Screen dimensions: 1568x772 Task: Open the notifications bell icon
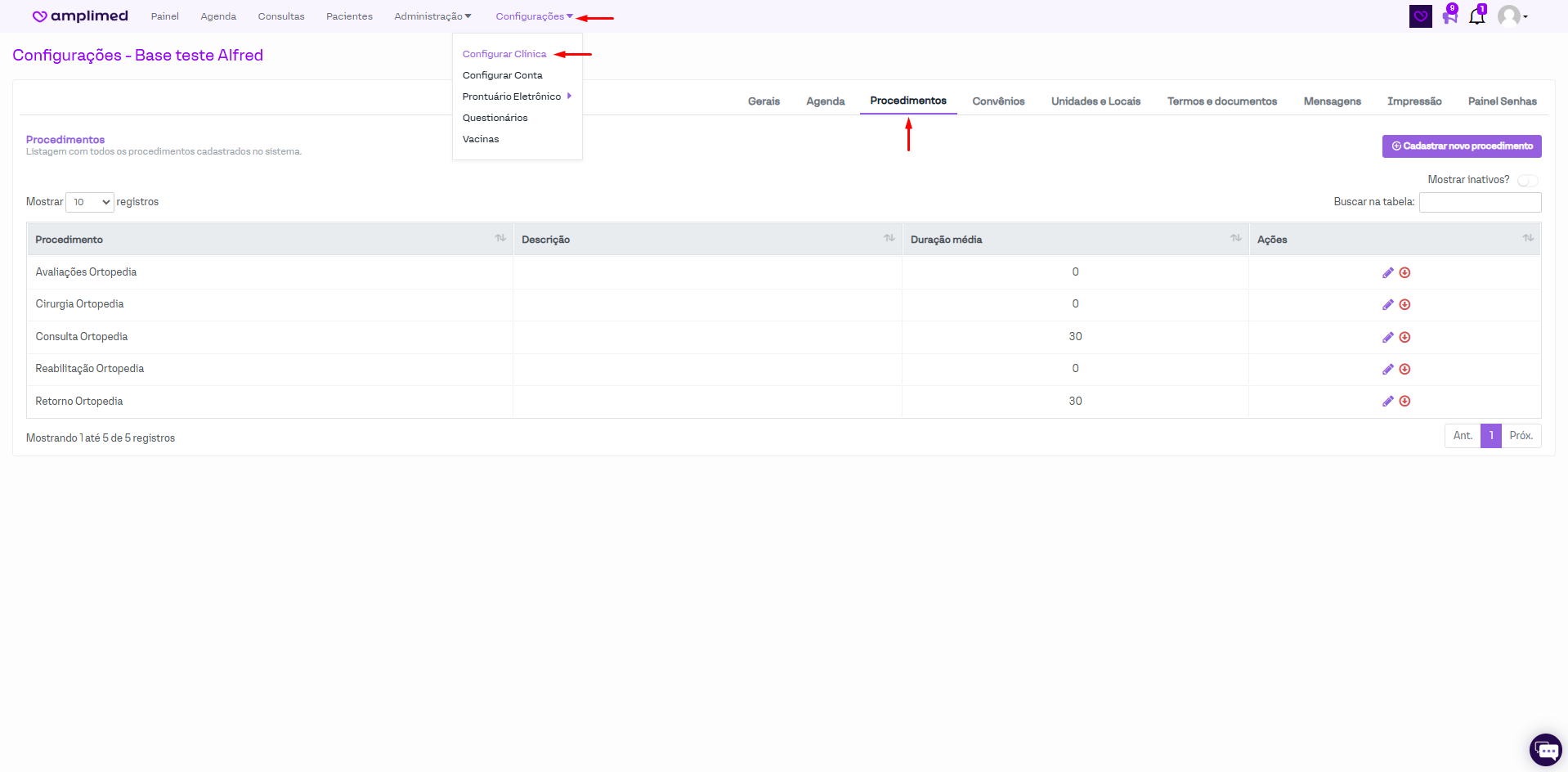pyautogui.click(x=1476, y=16)
